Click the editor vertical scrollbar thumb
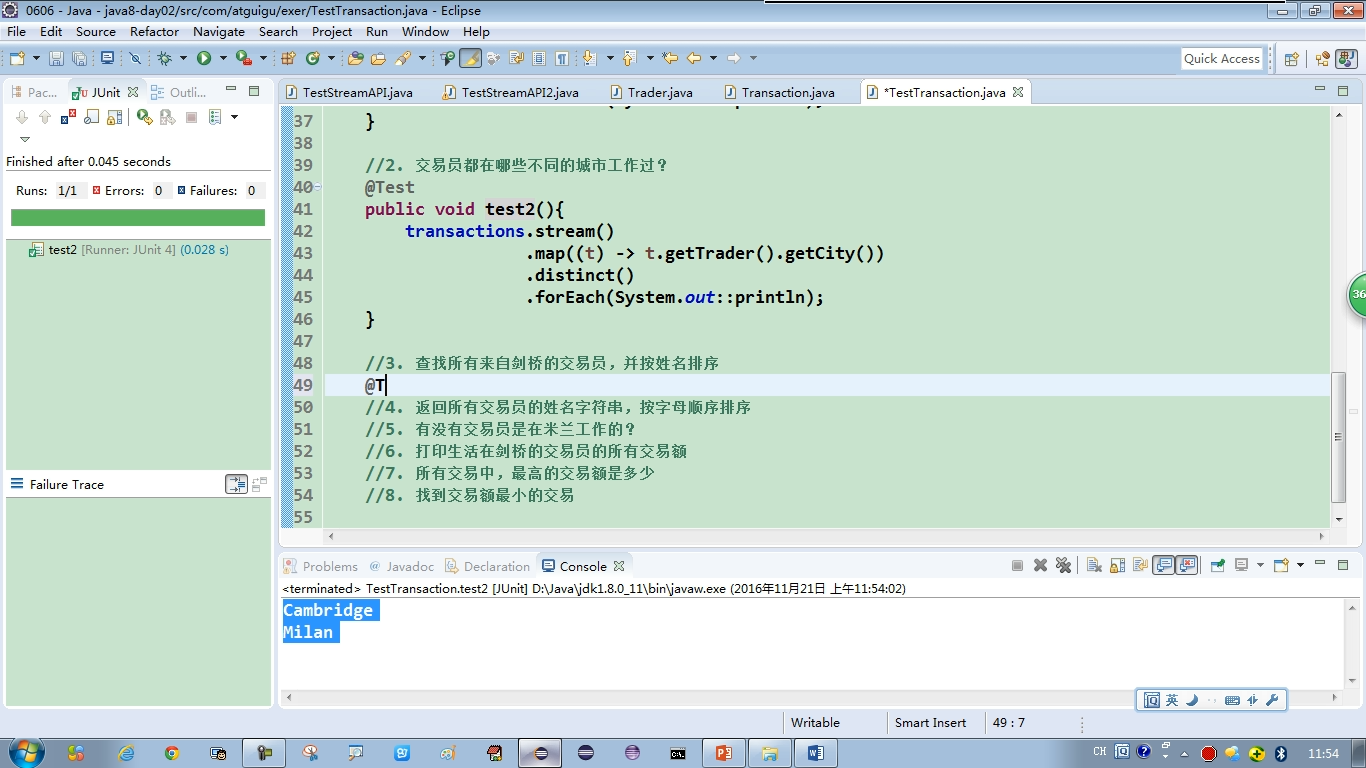Viewport: 1366px width, 768px height. pyautogui.click(x=1339, y=436)
